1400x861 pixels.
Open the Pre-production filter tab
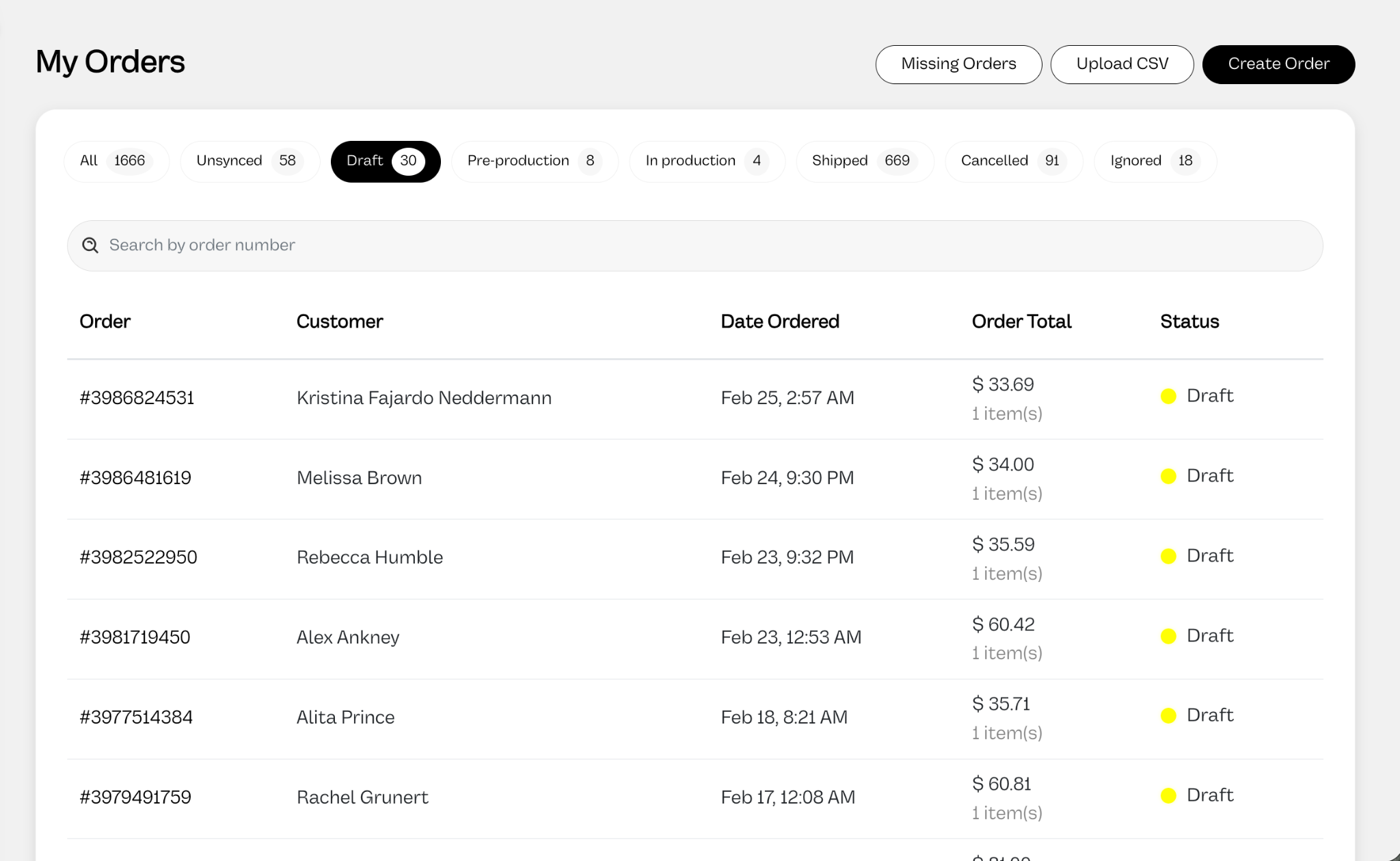[x=535, y=161]
